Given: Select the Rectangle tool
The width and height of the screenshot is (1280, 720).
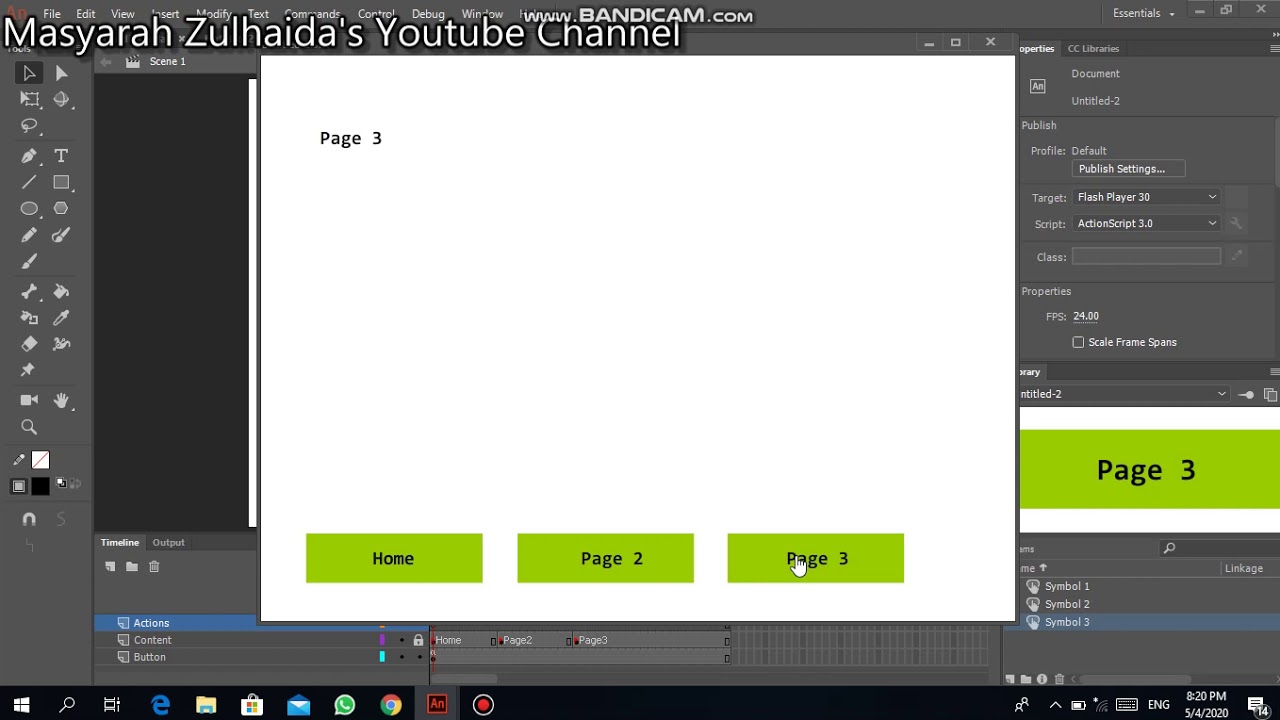Looking at the screenshot, I should coord(61,182).
